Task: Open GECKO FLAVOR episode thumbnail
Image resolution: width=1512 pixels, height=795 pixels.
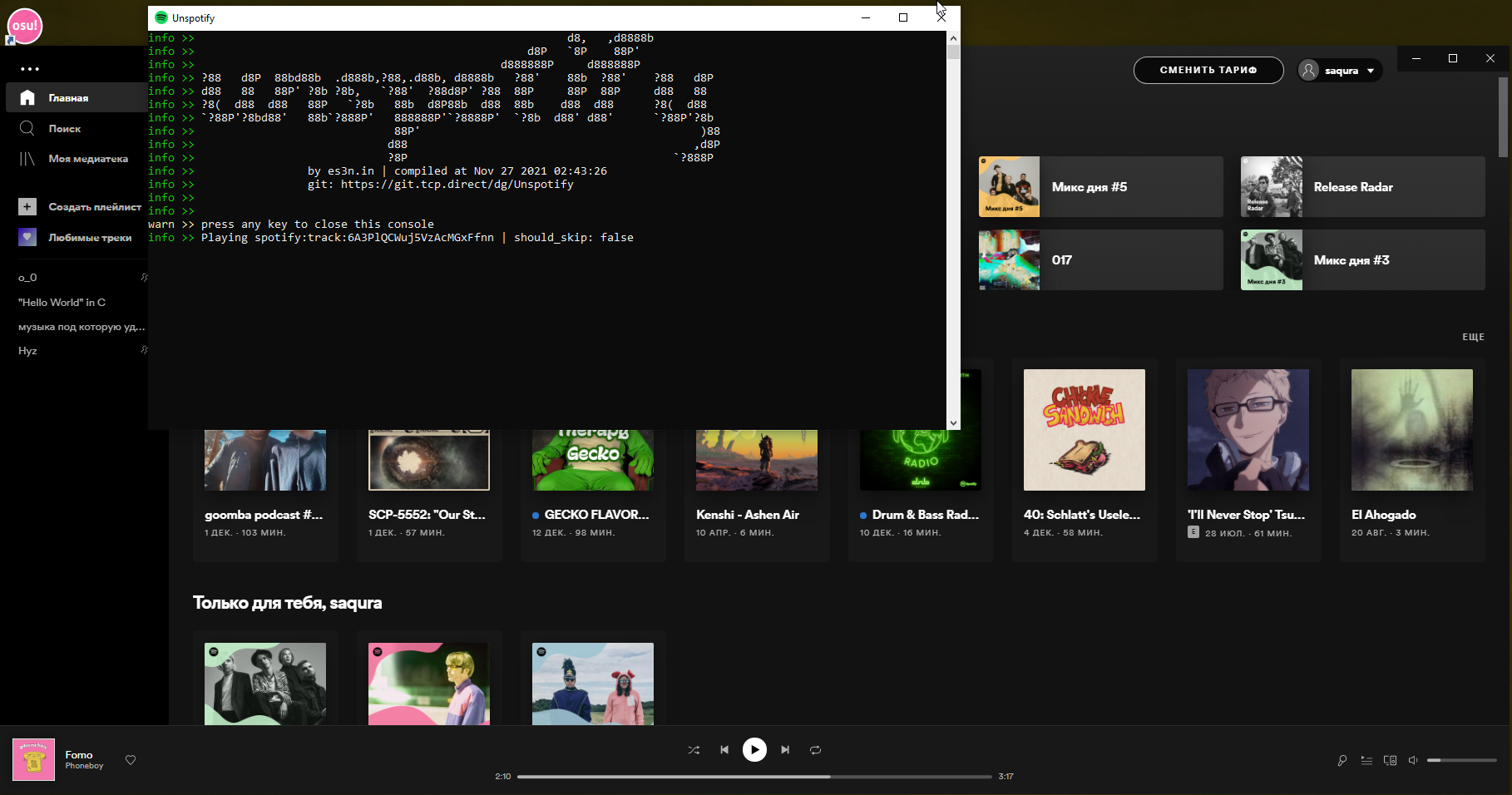Action: [x=593, y=460]
